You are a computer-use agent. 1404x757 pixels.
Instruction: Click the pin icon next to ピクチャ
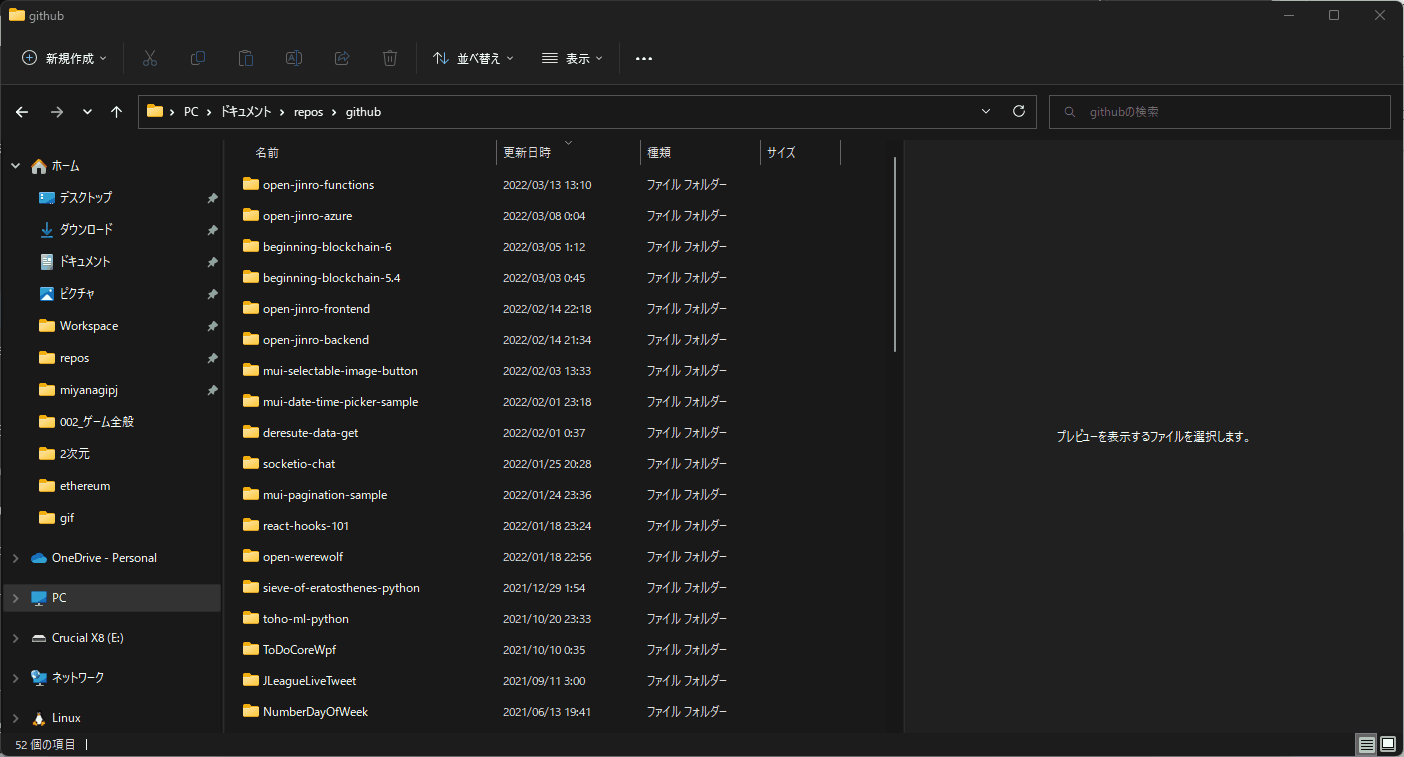[212, 294]
